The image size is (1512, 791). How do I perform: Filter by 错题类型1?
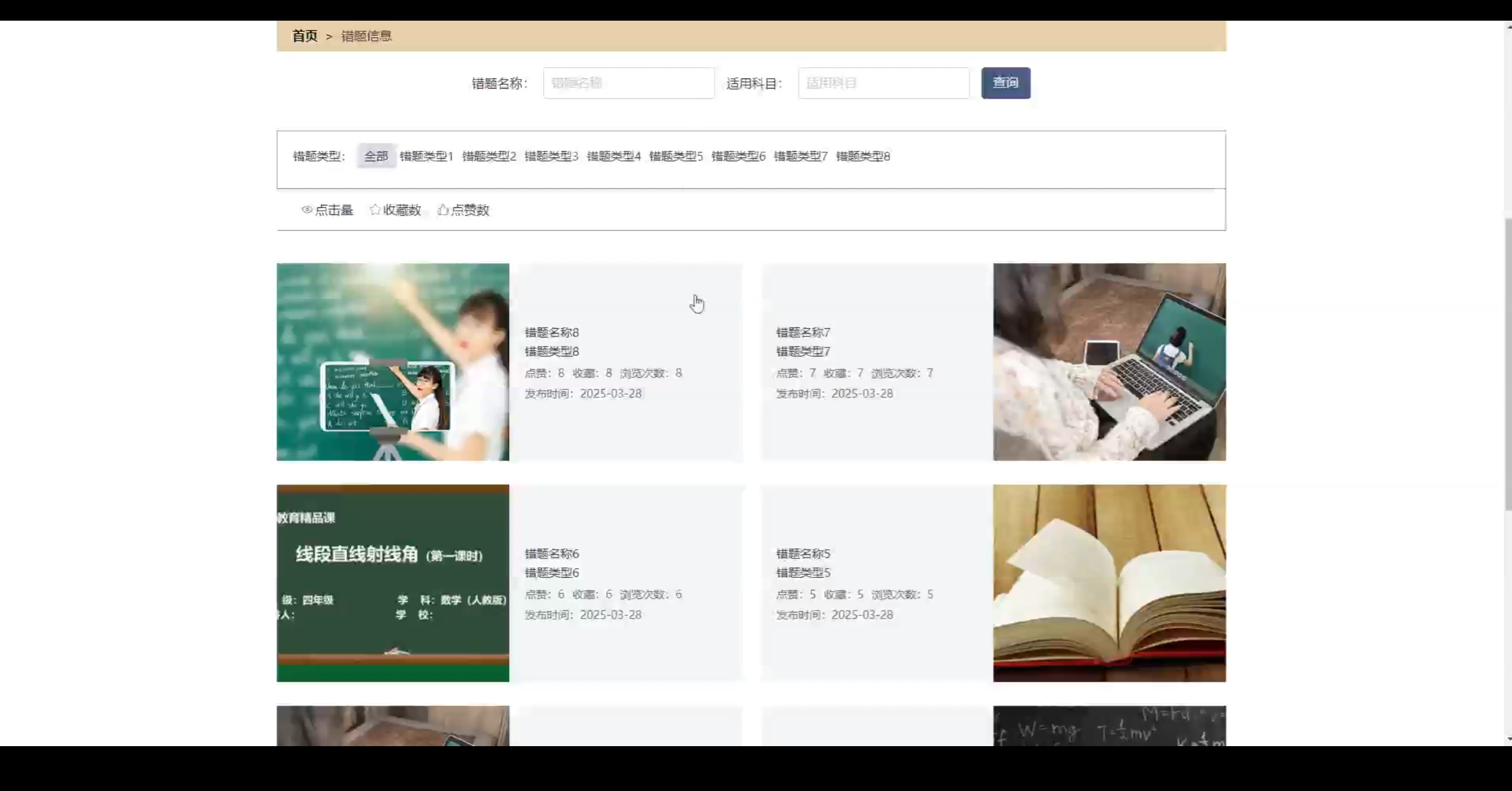[x=426, y=156]
